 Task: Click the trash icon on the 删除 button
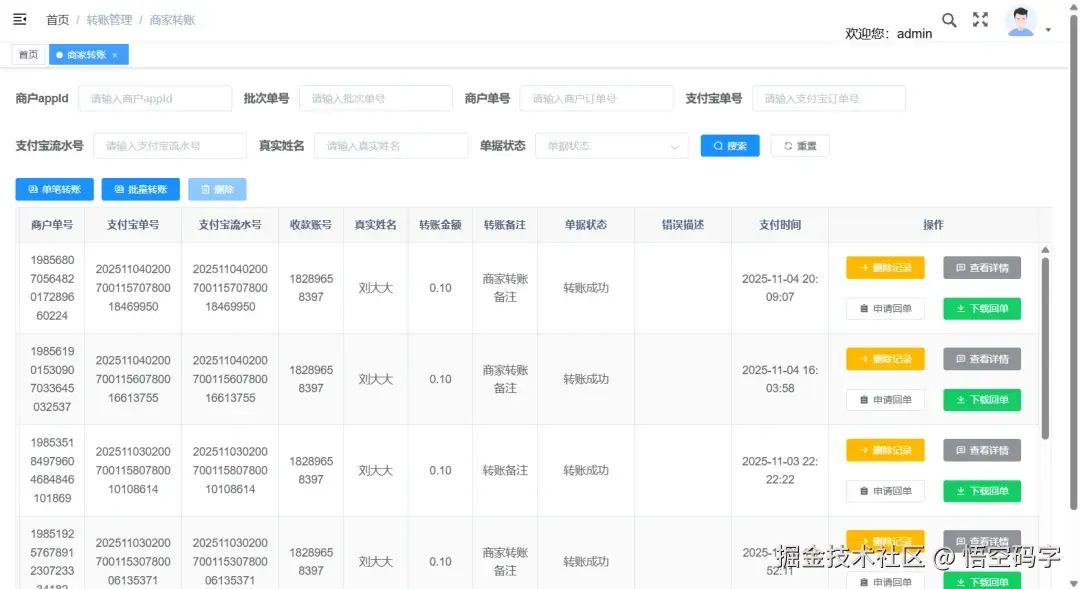click(x=206, y=188)
